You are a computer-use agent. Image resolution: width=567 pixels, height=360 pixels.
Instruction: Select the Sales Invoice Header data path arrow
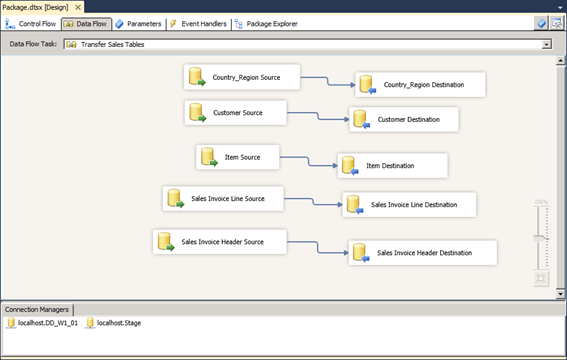[x=317, y=247]
